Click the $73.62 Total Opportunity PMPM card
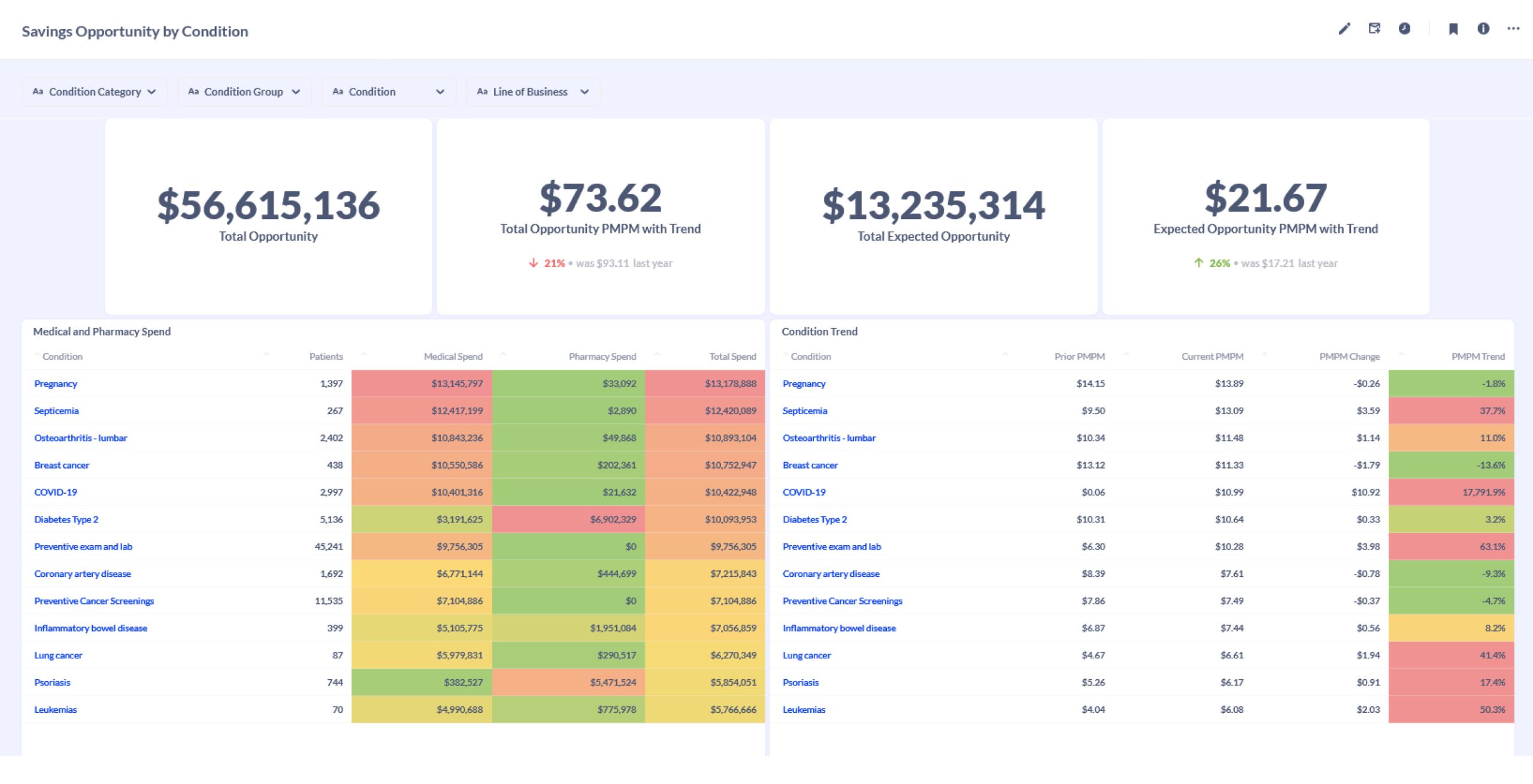Screen dimensions: 1533x784 coord(601,216)
